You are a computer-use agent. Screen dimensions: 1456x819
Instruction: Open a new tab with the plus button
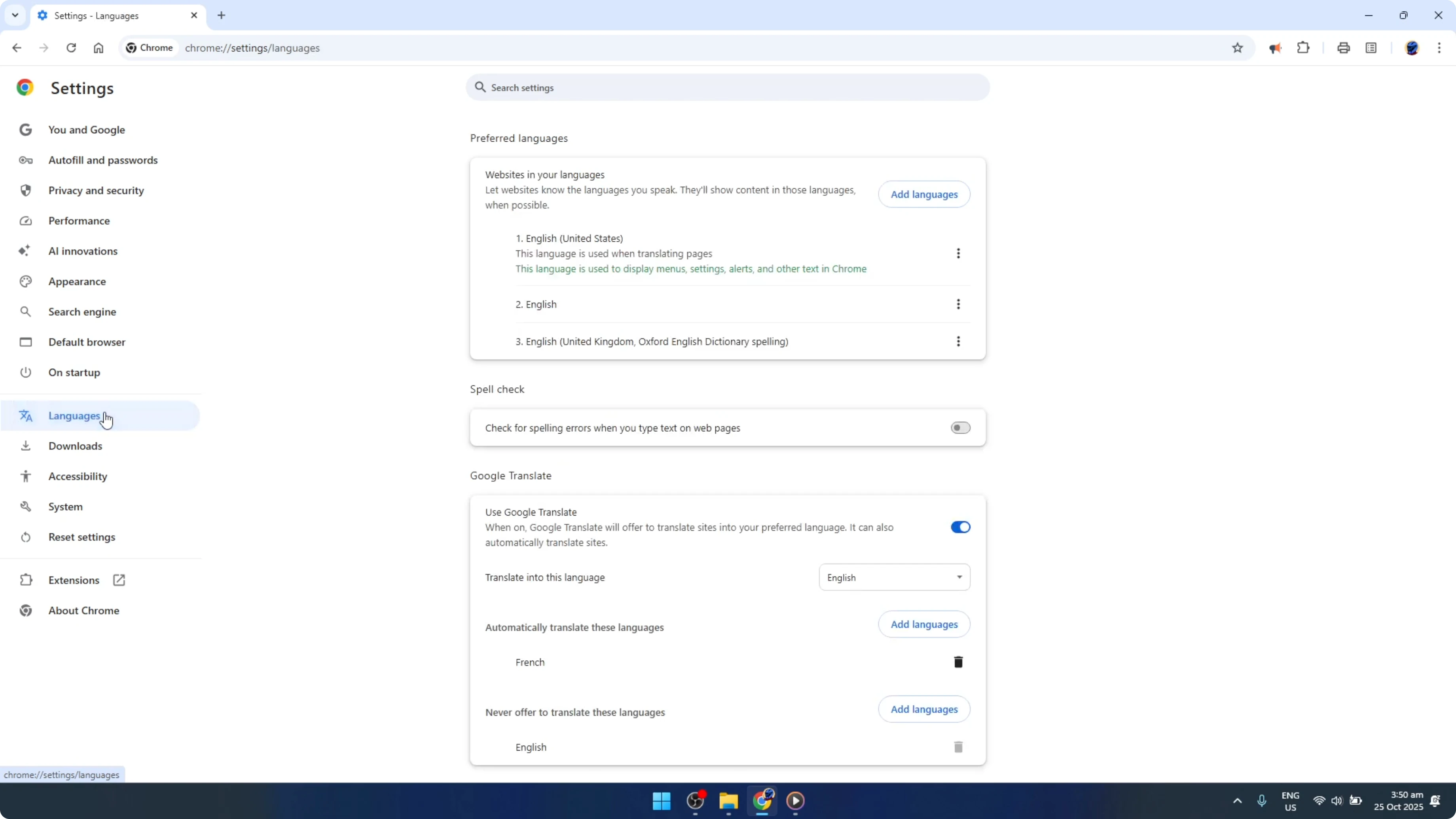[221, 15]
